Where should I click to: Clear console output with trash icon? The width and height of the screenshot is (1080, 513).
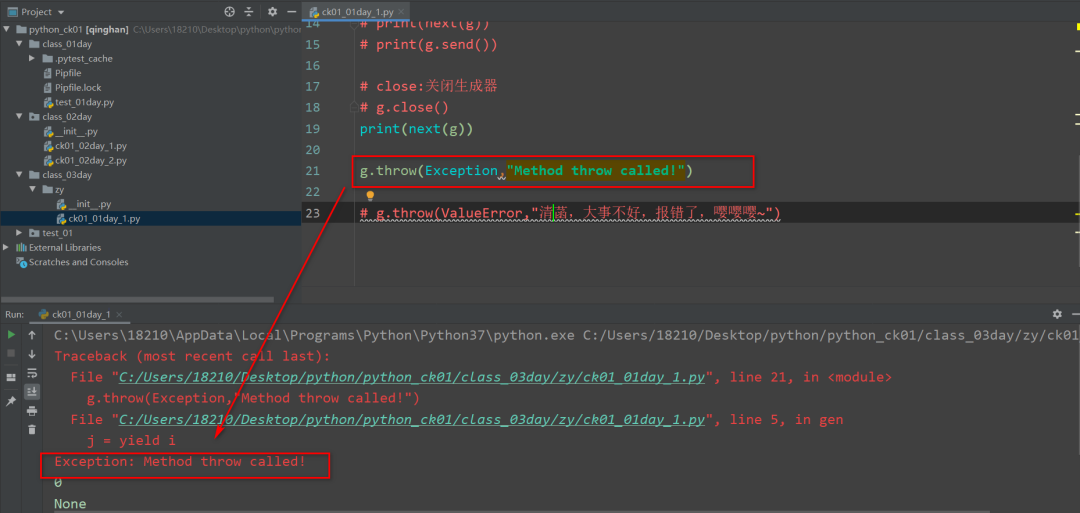tap(32, 430)
